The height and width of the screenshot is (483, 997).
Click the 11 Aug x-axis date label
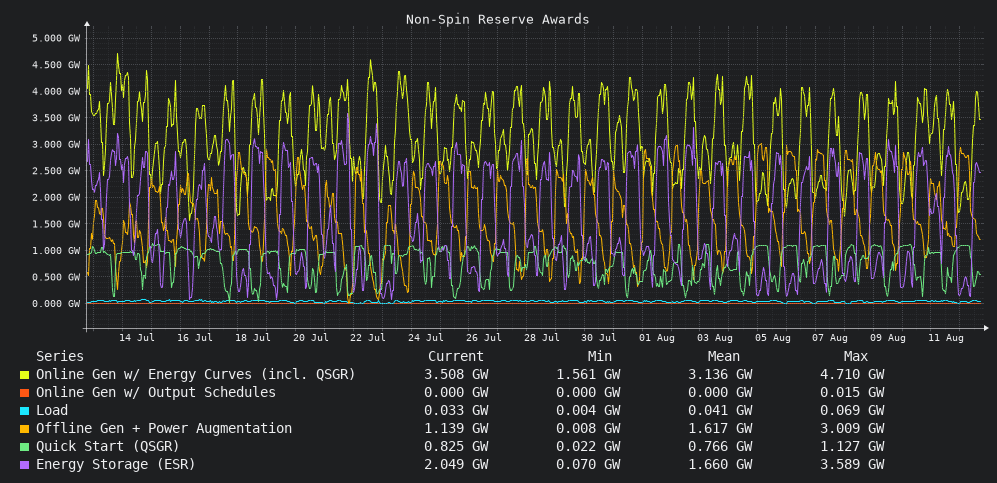(946, 337)
